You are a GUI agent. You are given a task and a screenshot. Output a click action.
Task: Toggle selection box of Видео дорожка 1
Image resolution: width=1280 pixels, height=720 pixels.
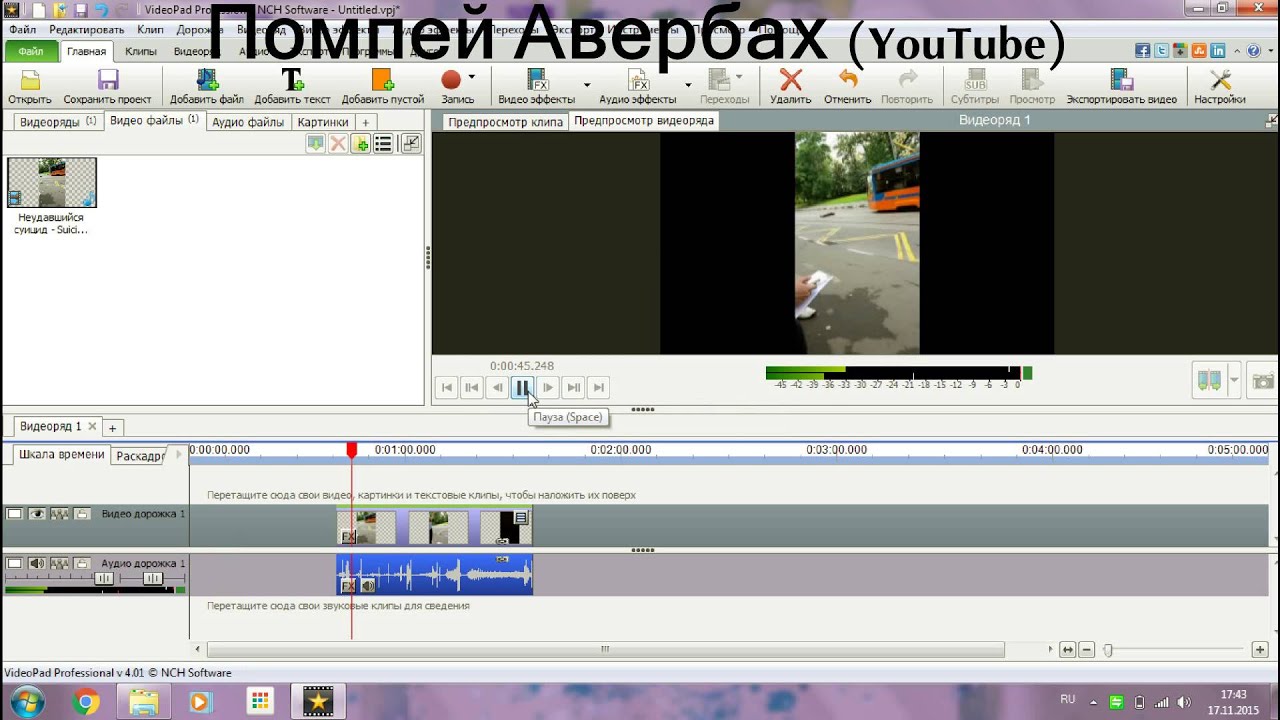click(14, 514)
